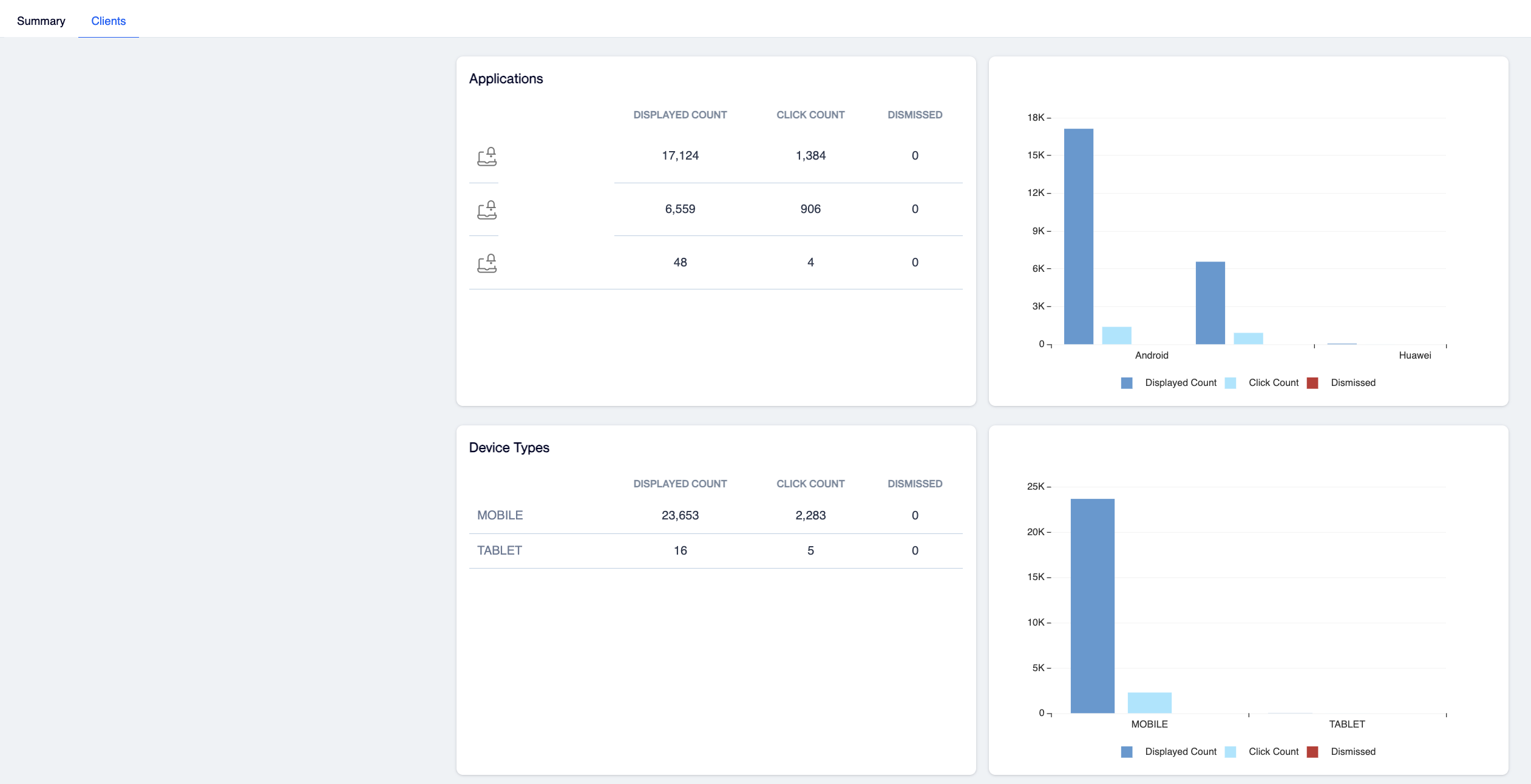Toggle Displayed Count legend in Applications chart
Viewport: 1531px width, 784px height.
coord(1169,383)
